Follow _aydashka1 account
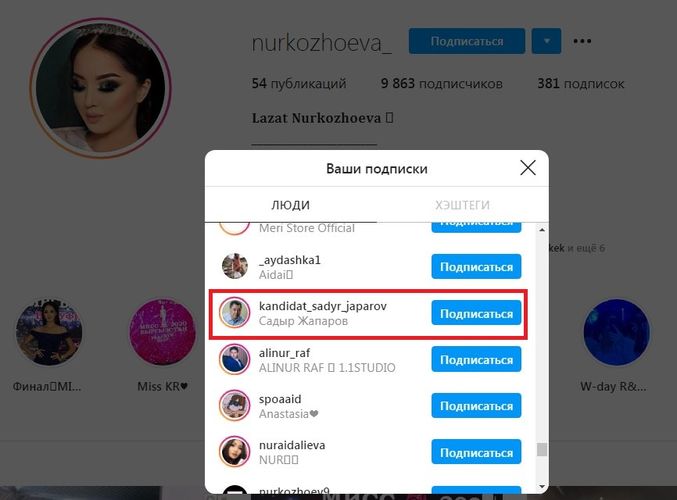This screenshot has width=677, height=500. click(476, 266)
